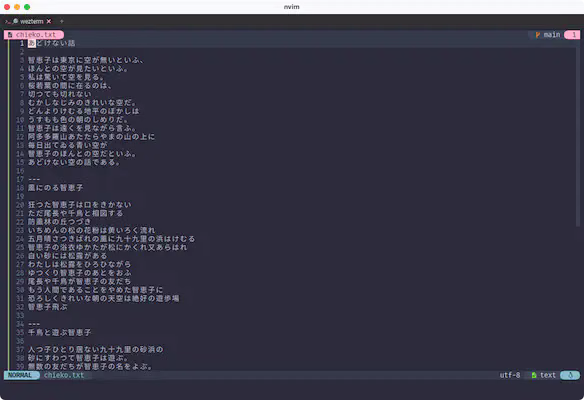The image size is (584, 400).
Task: Place cursor on line 18 heading 風にのる智恵子
Action: (x=55, y=187)
